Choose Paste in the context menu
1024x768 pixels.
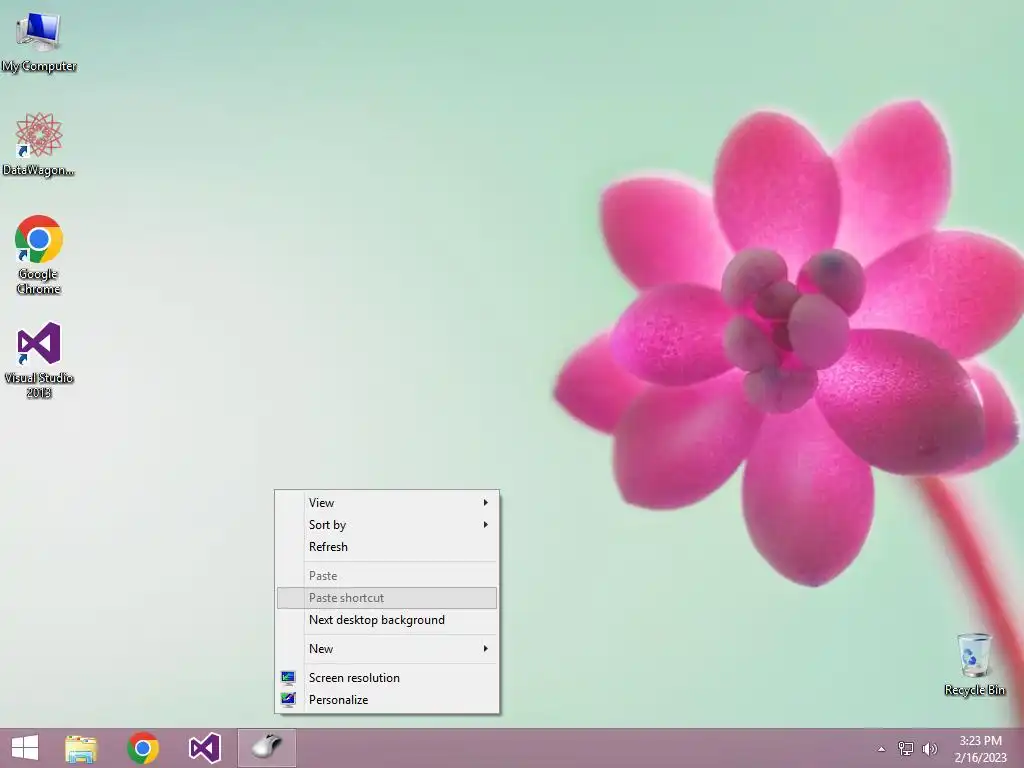click(387, 576)
